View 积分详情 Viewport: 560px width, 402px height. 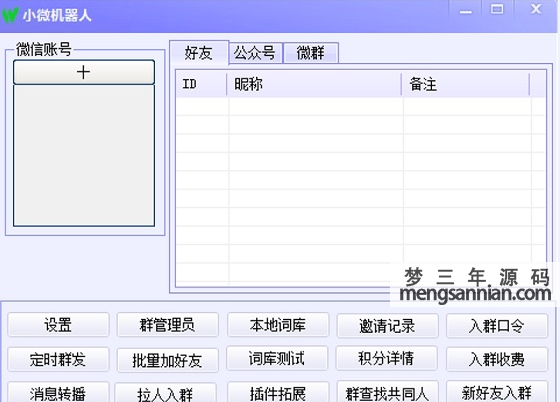tap(386, 358)
